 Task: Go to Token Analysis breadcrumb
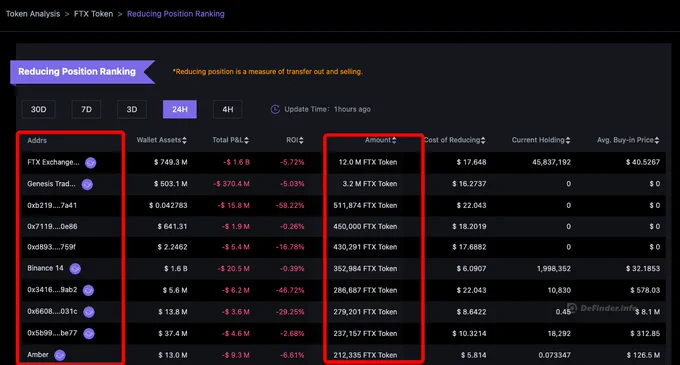(33, 14)
